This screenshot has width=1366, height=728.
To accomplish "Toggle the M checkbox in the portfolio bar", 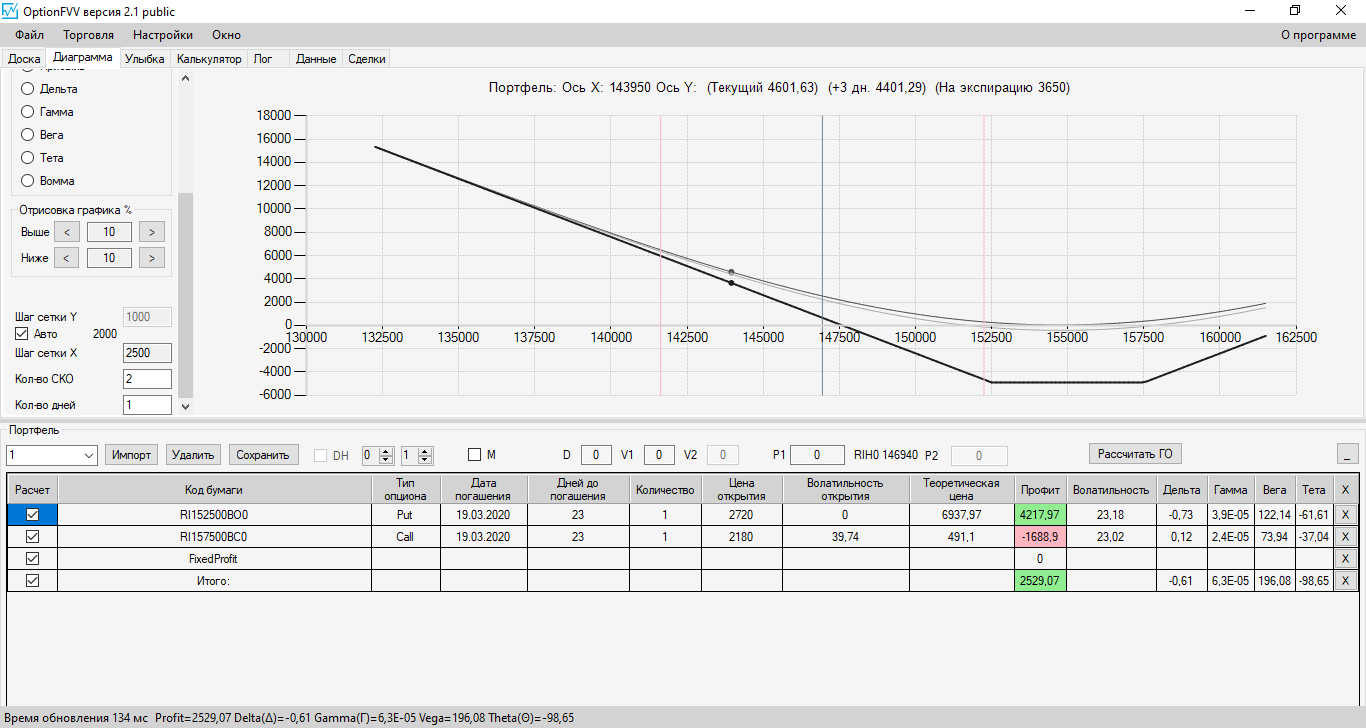I will (x=475, y=455).
